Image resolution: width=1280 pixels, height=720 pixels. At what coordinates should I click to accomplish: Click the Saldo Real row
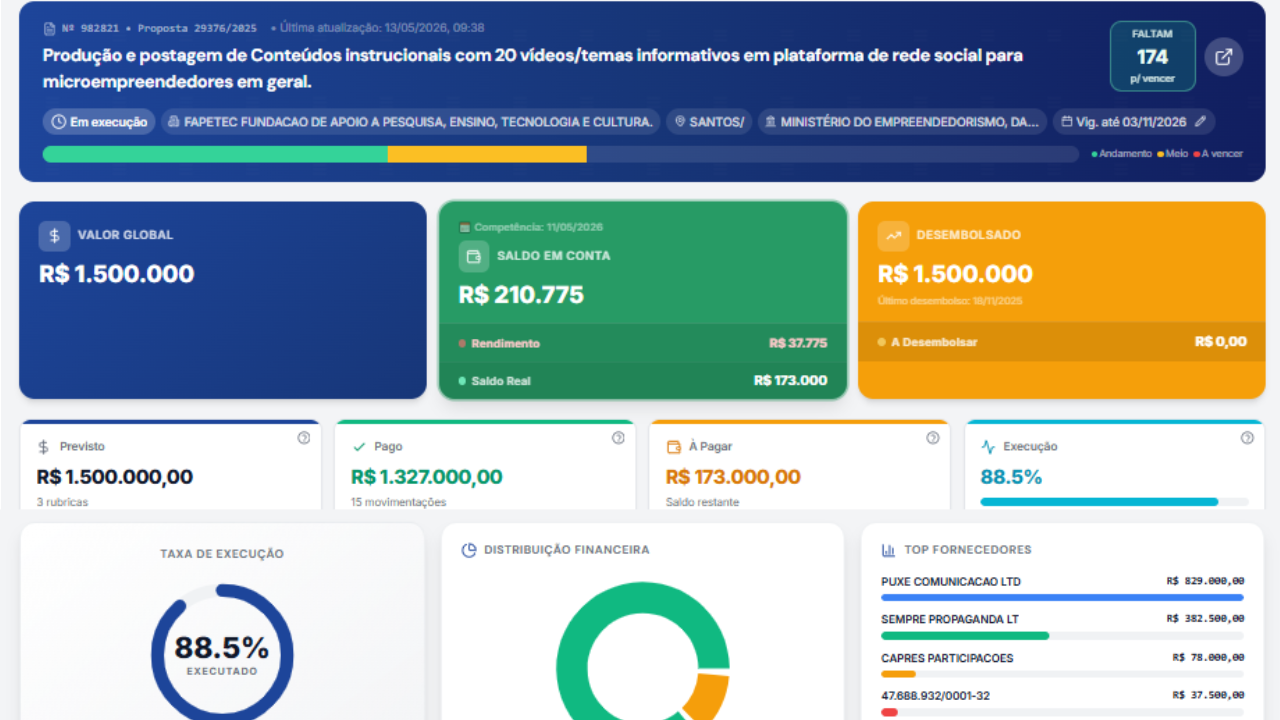click(643, 381)
